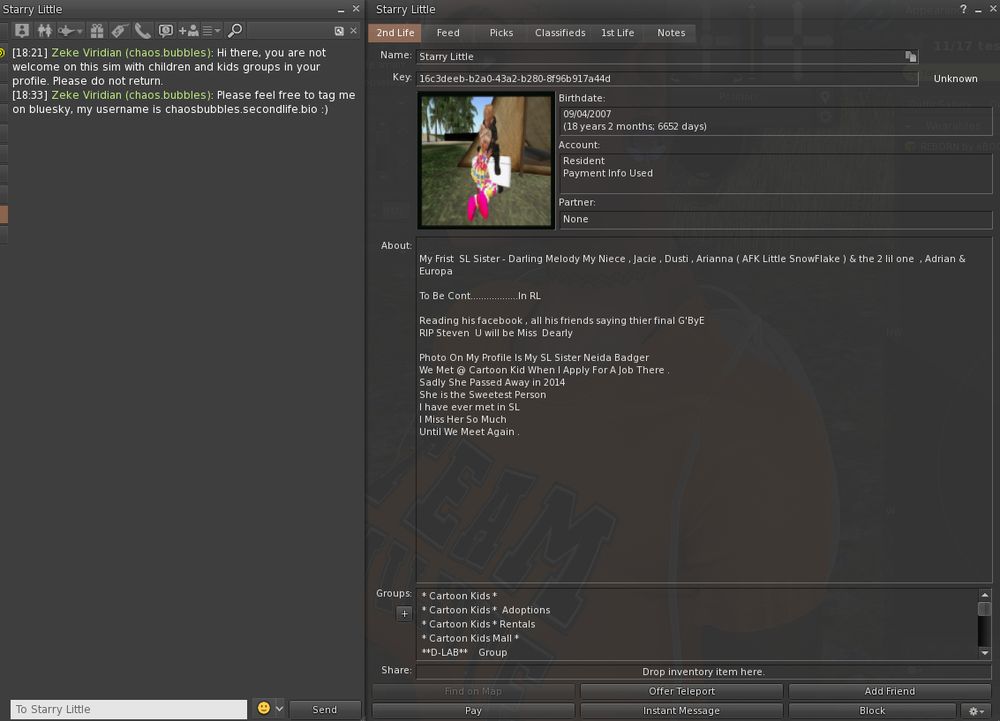Click the highlighted orange session tab at left
The width and height of the screenshot is (1000, 721).
click(4, 215)
